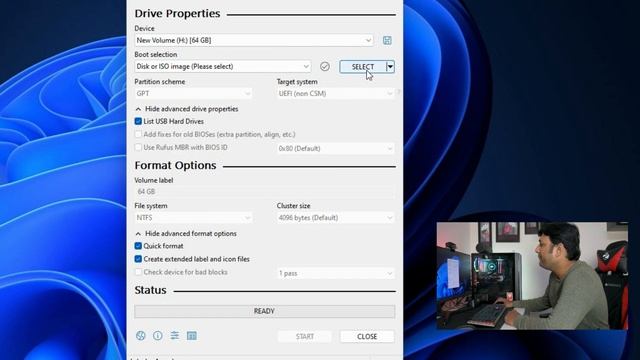Click the Volume label input field
Screen dimensions: 640x360
point(264,191)
